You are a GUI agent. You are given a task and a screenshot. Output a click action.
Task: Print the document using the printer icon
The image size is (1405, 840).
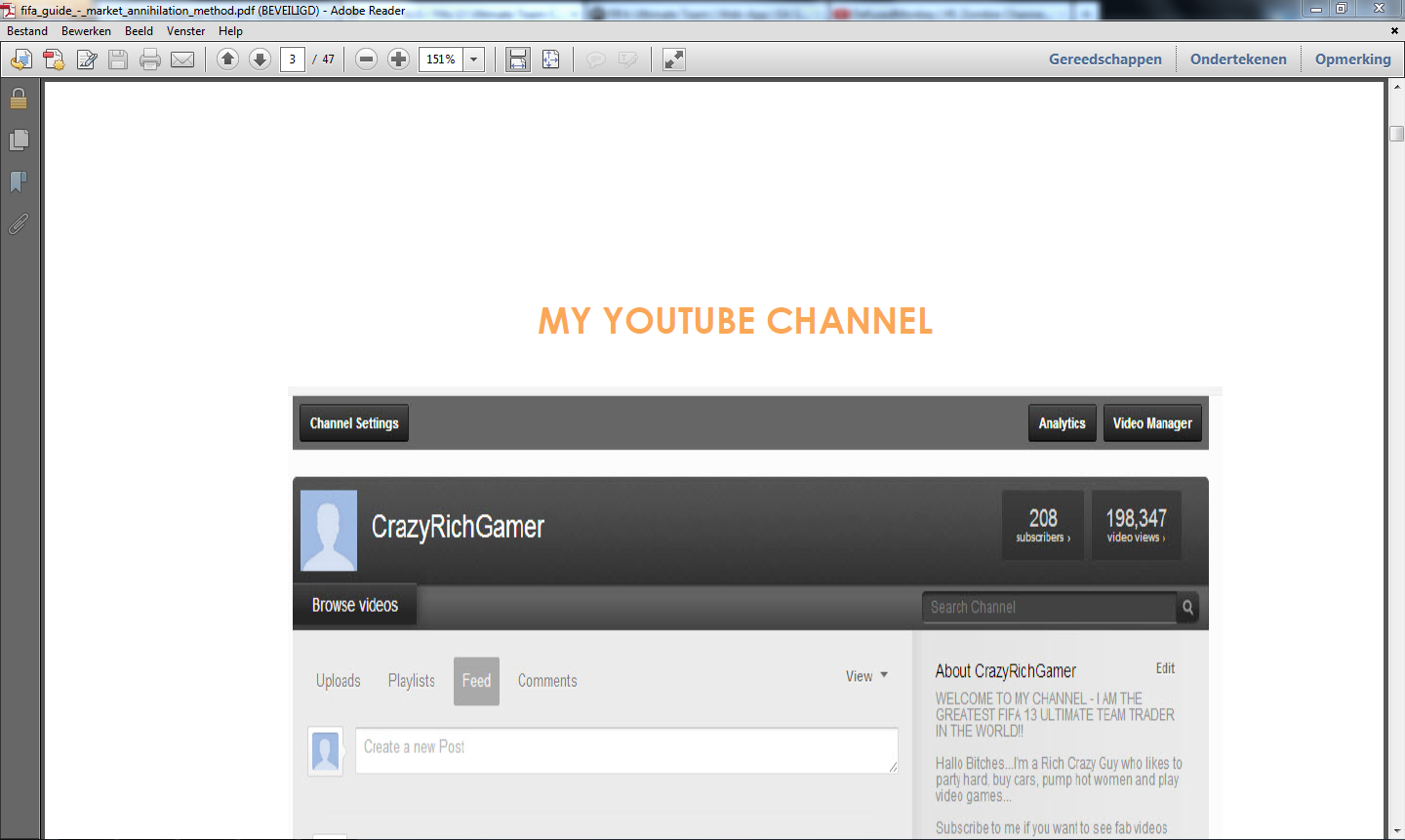point(150,60)
